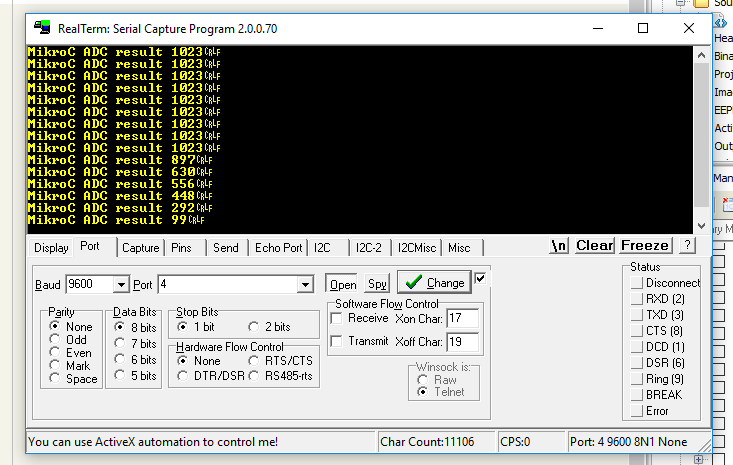Click the question mark help button
The image size is (733, 465).
pyautogui.click(x=687, y=245)
